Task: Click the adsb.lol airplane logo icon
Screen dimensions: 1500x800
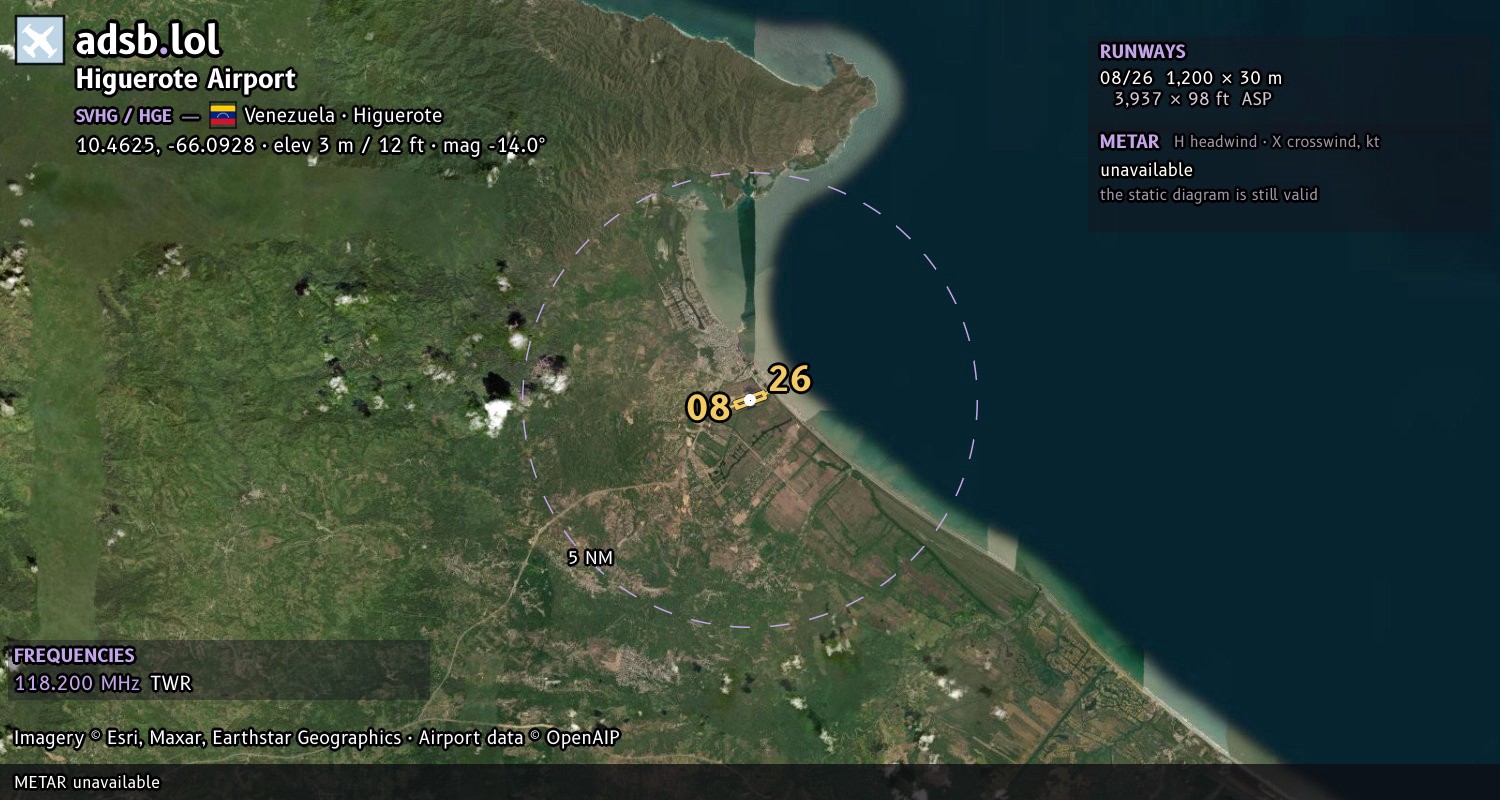Action: coord(40,41)
